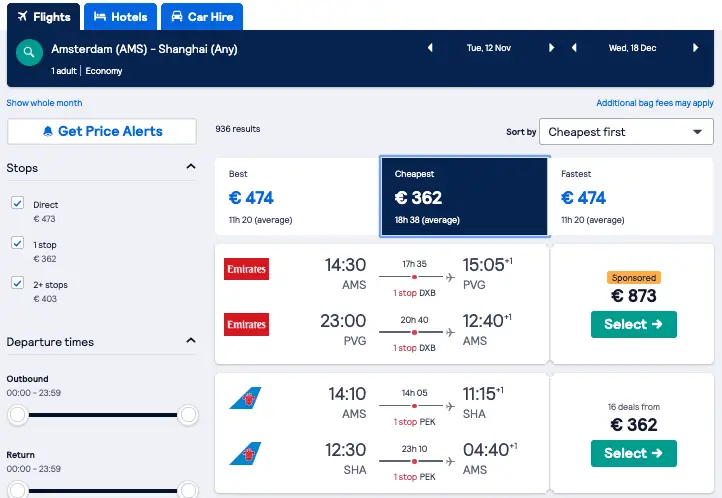Advance departure date past Tue, 12 Nov
The width and height of the screenshot is (722, 498).
click(551, 47)
